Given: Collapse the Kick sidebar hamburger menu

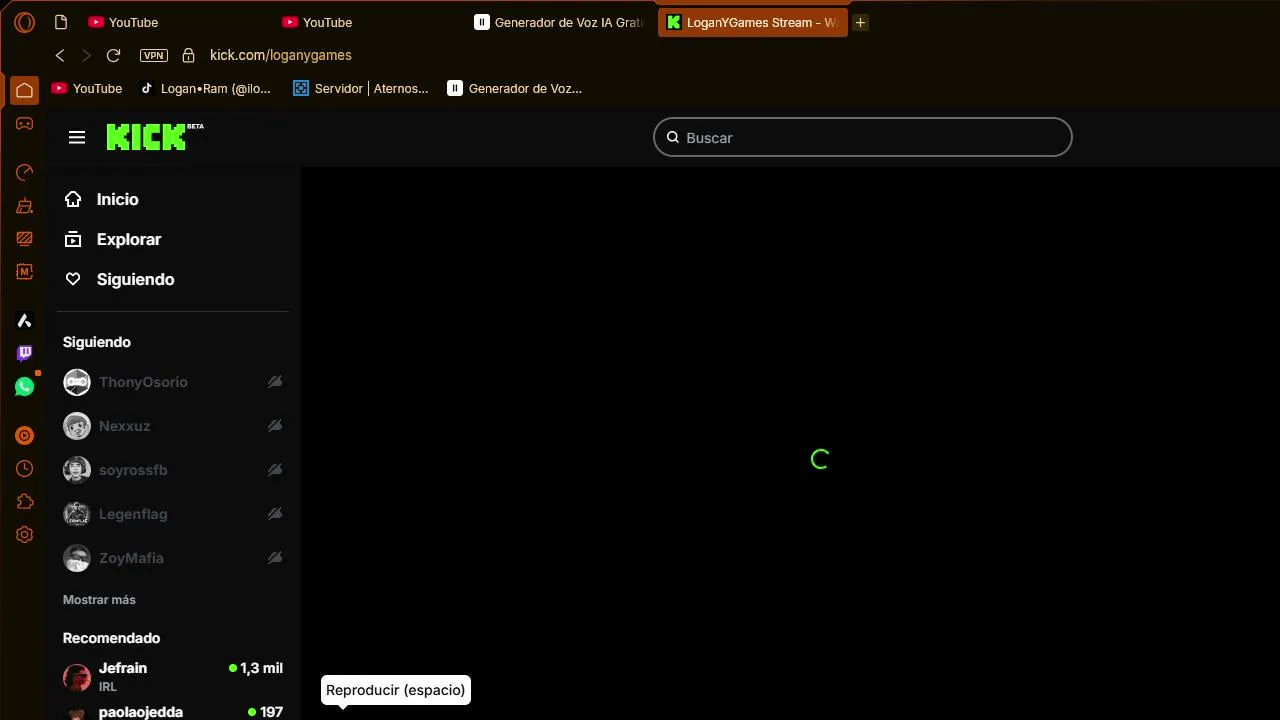Looking at the screenshot, I should 77,138.
